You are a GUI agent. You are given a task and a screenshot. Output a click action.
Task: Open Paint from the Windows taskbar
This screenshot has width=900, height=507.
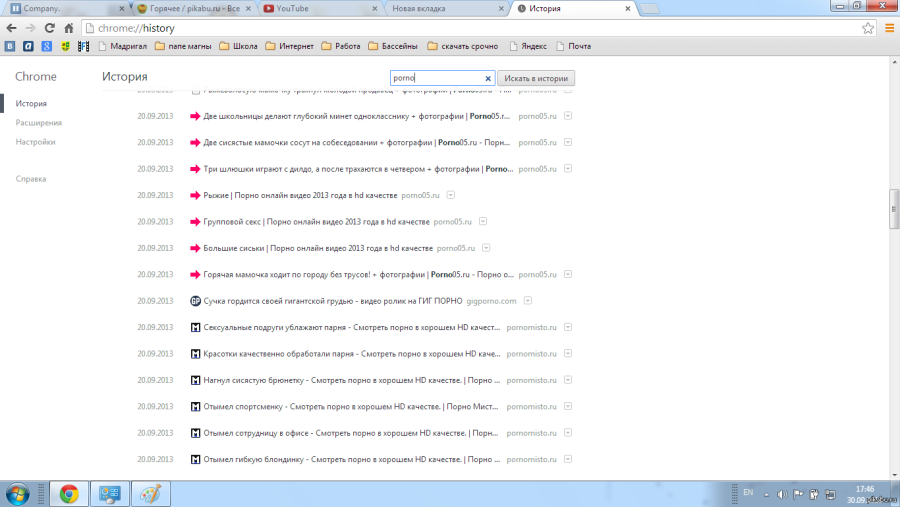click(151, 493)
